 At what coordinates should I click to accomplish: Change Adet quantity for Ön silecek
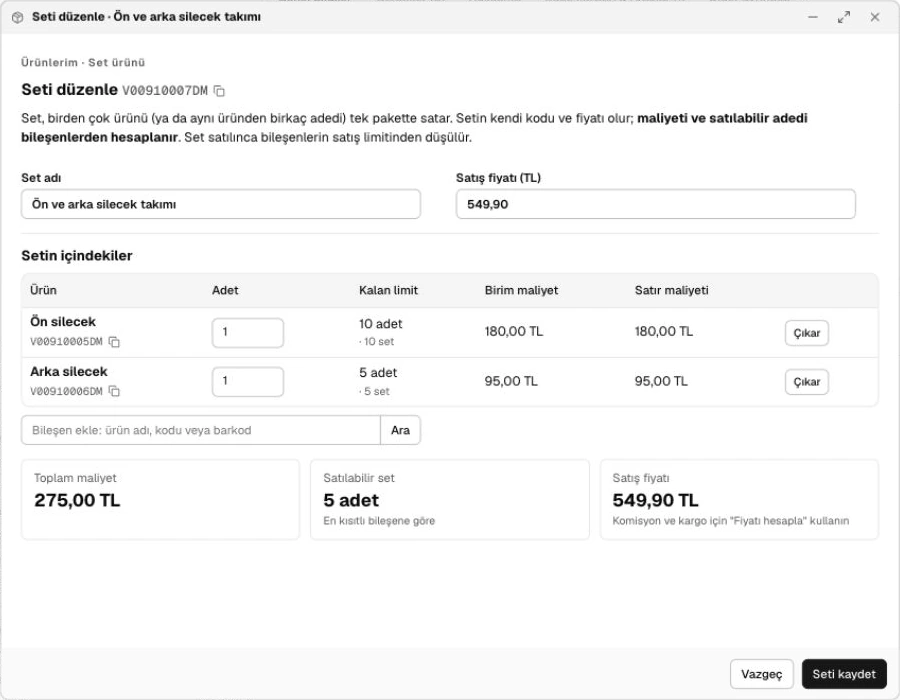(248, 333)
